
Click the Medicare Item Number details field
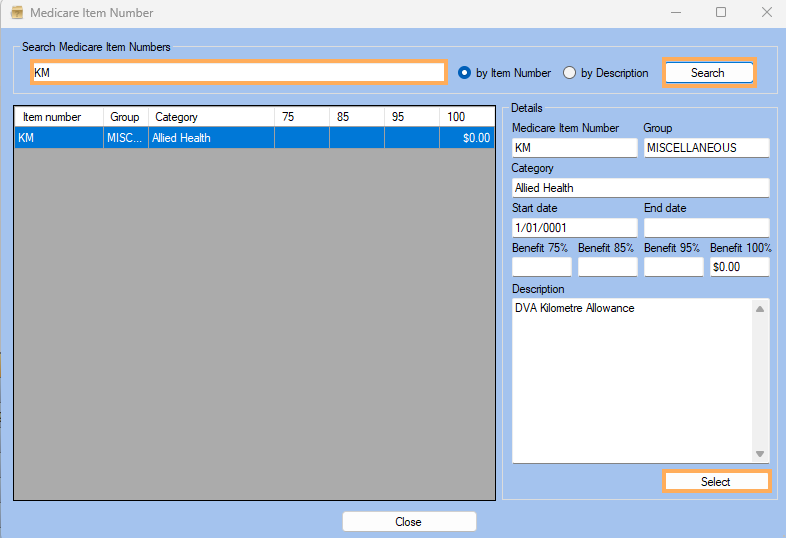pos(574,148)
